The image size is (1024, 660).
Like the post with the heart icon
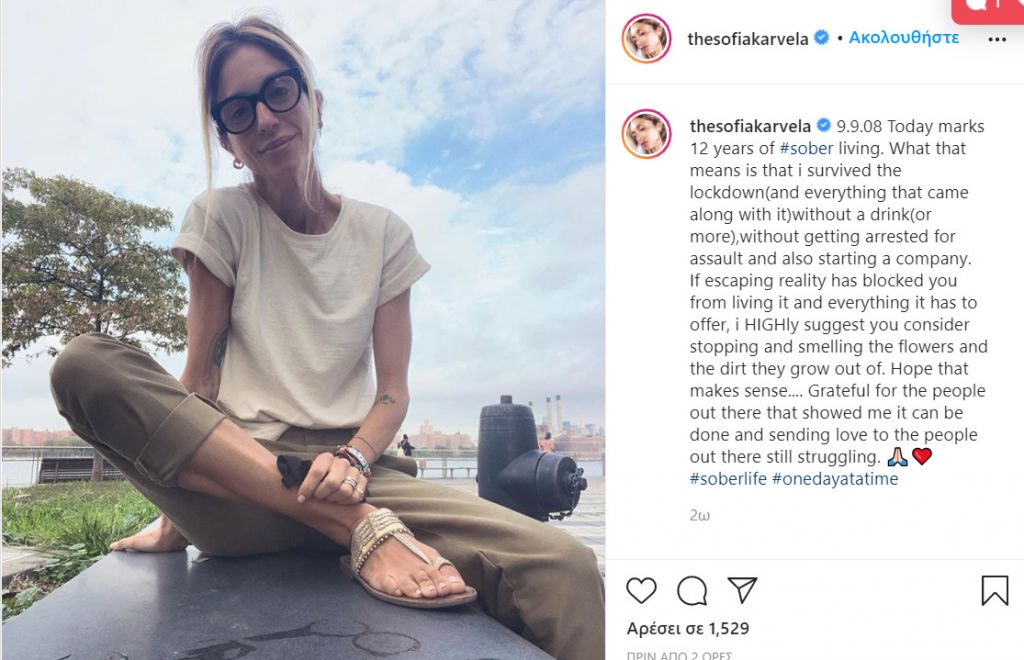click(641, 591)
